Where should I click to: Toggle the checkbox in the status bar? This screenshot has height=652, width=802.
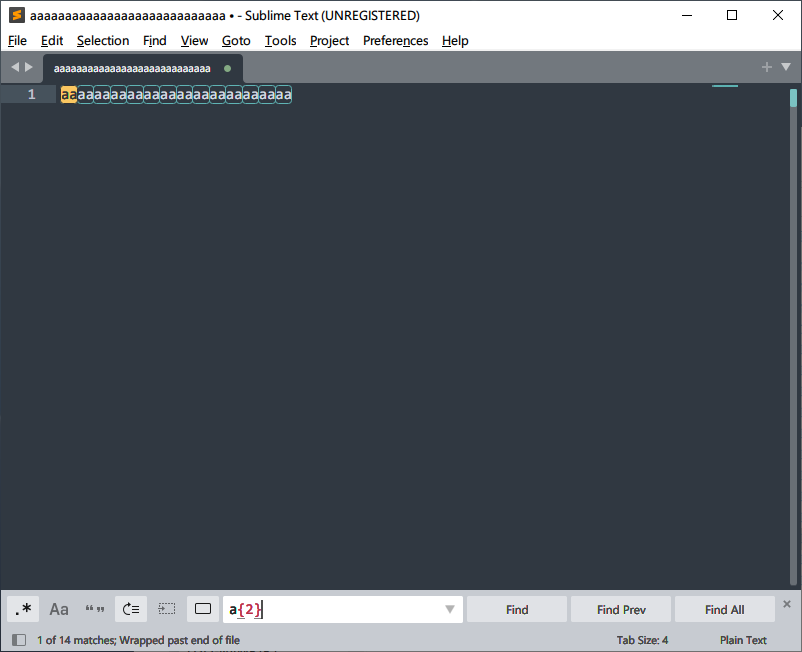(x=18, y=639)
